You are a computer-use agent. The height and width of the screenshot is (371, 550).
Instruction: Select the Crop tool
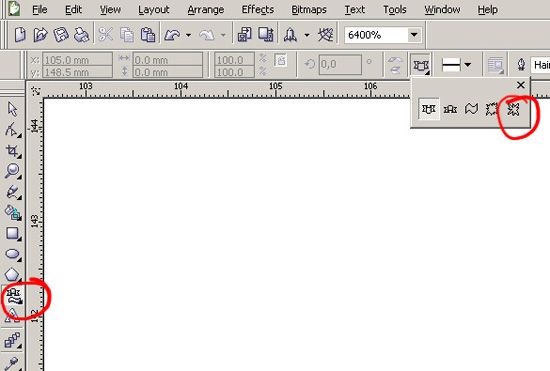(x=12, y=151)
